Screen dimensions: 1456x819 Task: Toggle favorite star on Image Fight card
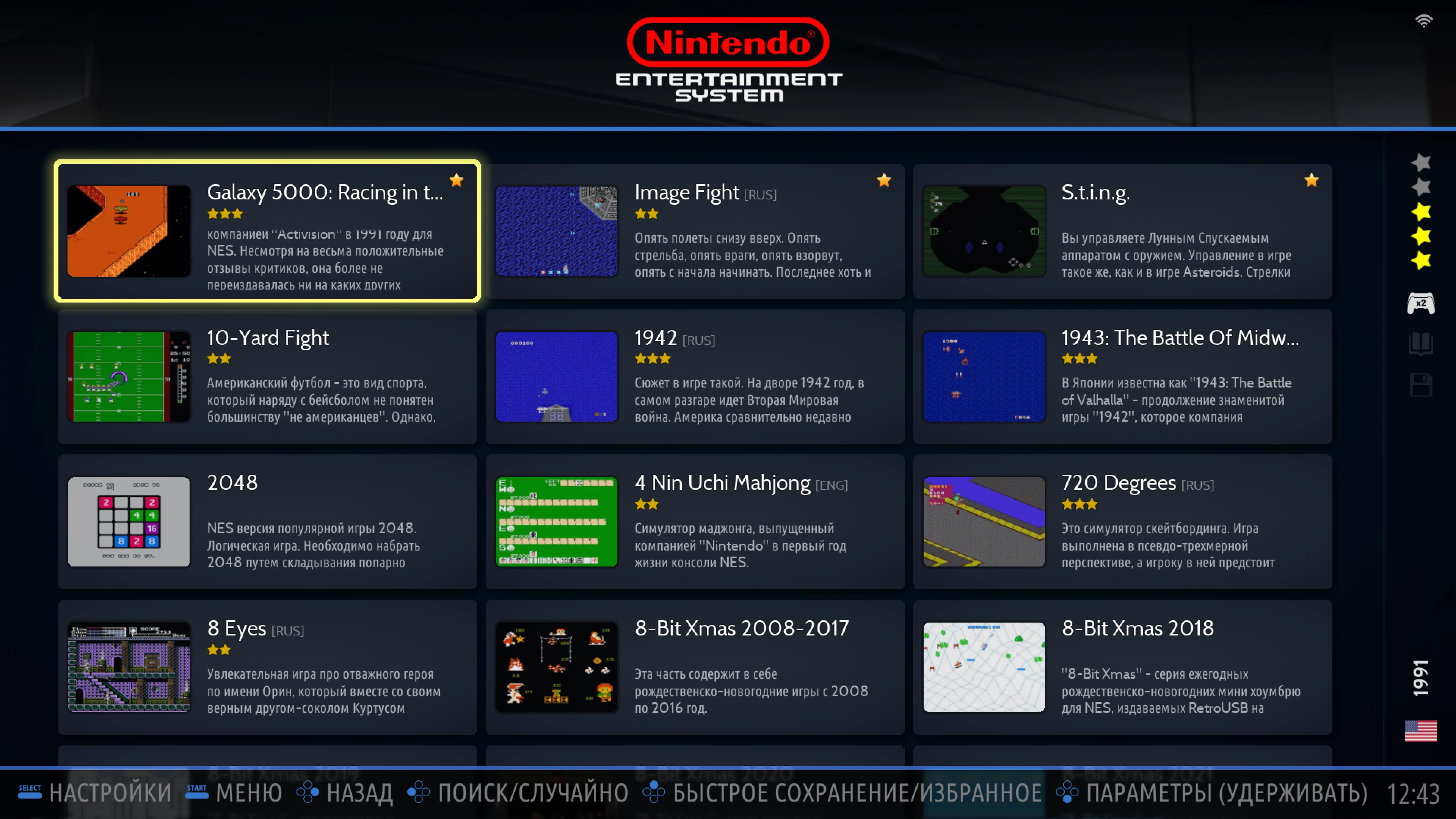pos(884,180)
